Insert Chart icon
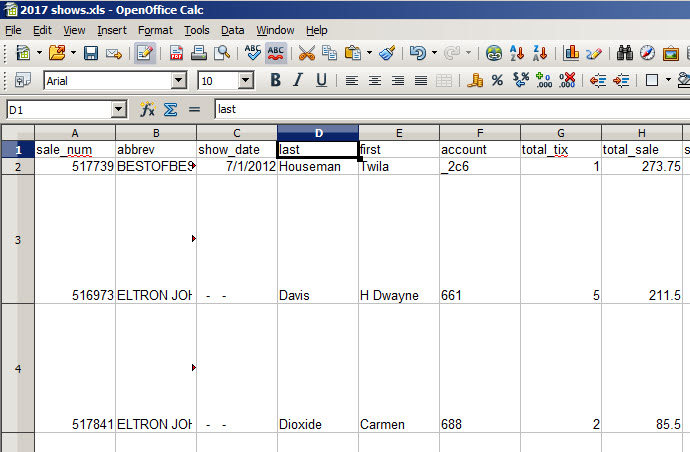Image resolution: width=690 pixels, height=452 pixels. [x=571, y=53]
